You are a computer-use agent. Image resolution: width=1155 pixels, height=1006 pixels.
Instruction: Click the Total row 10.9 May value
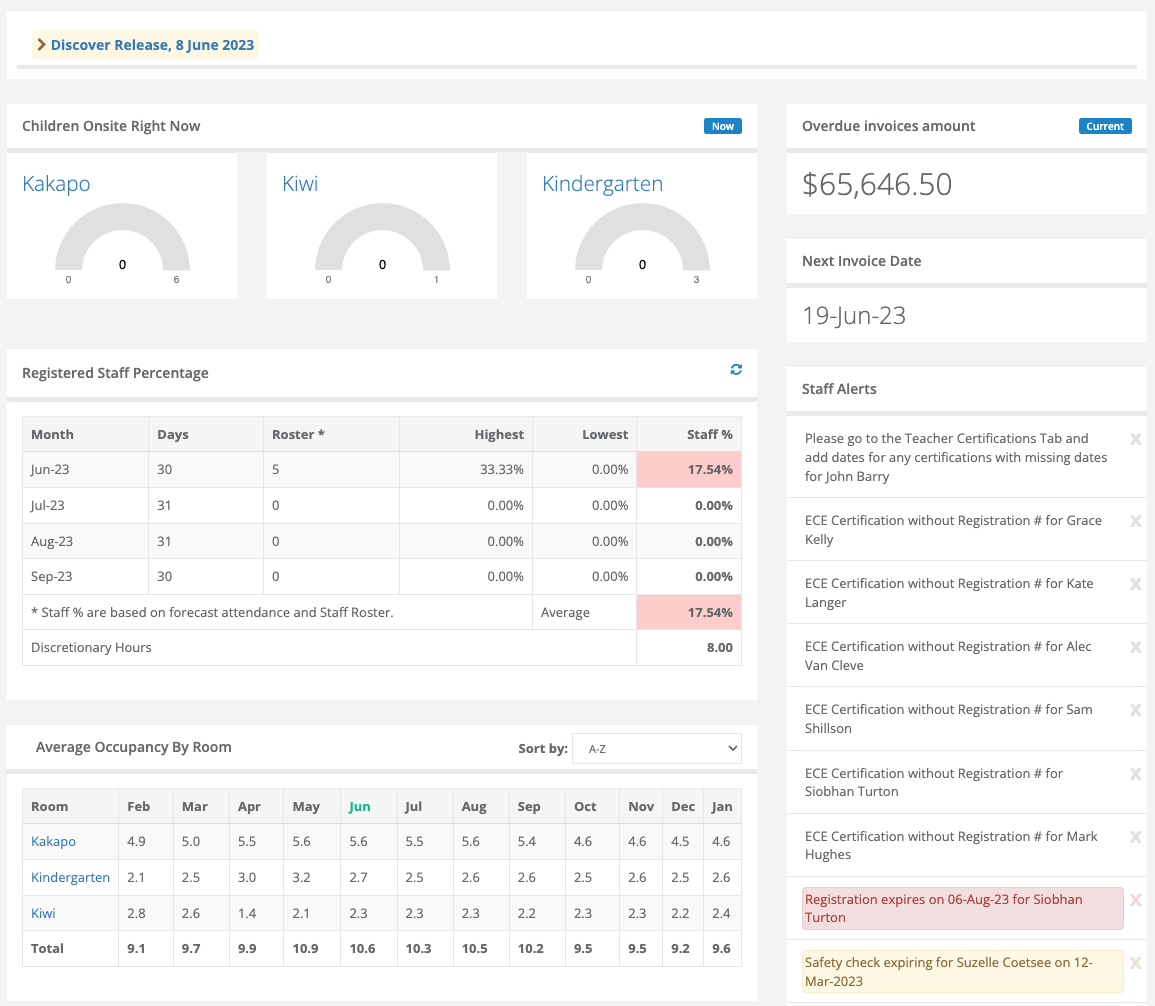pyautogui.click(x=306, y=949)
